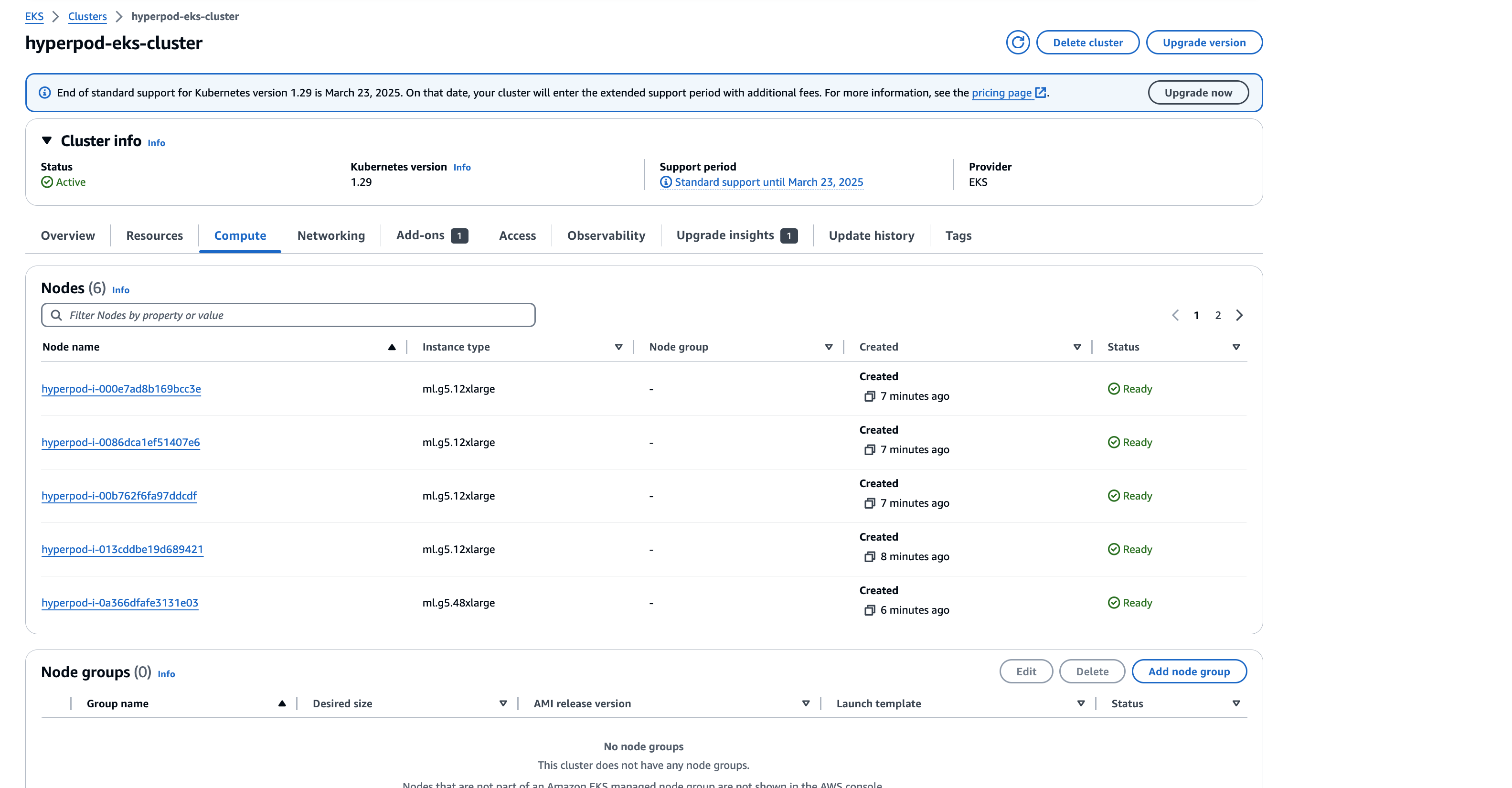1512x788 pixels.
Task: Click the refresh cluster icon button
Action: [1017, 42]
